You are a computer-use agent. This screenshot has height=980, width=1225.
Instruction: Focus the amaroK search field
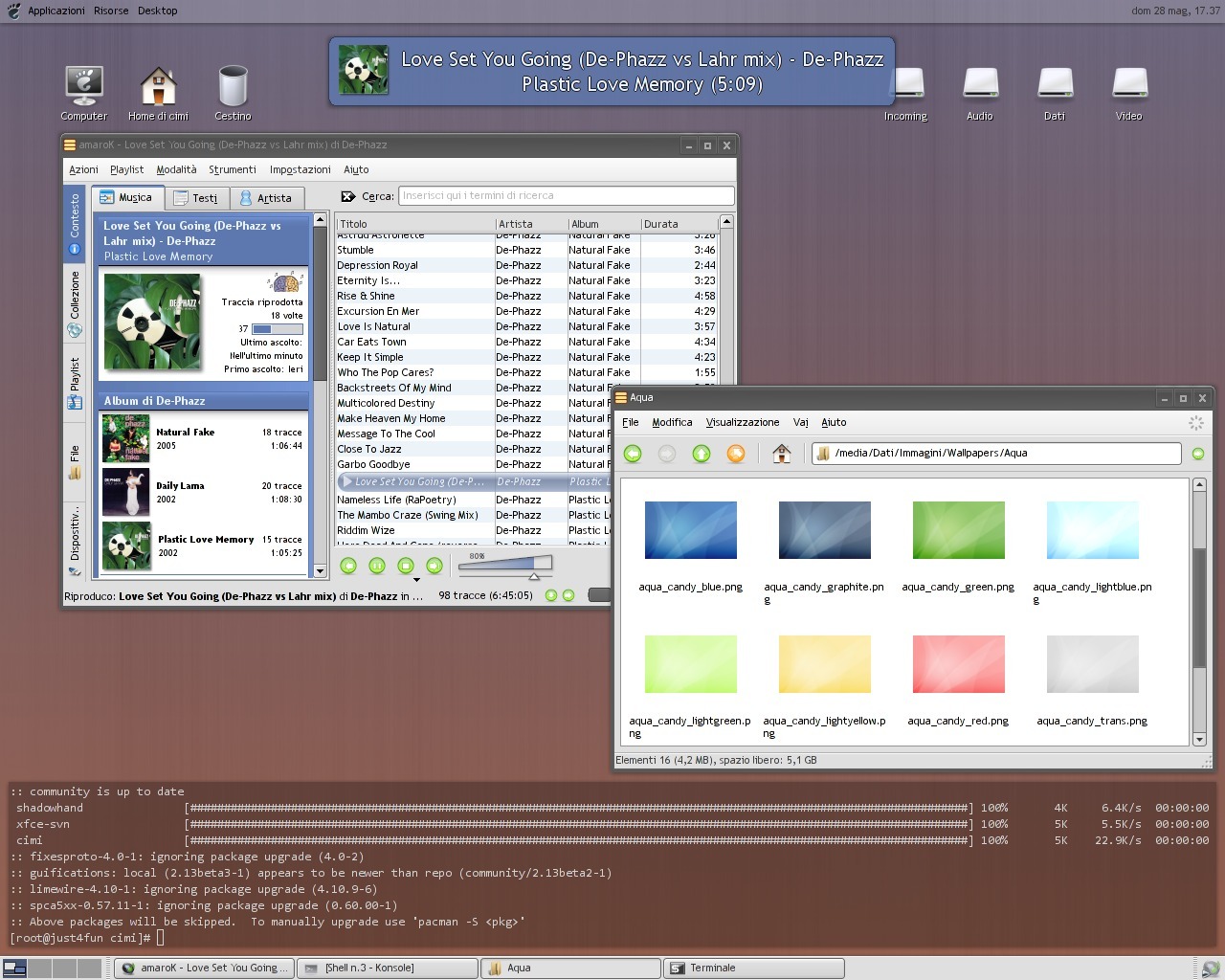(567, 195)
